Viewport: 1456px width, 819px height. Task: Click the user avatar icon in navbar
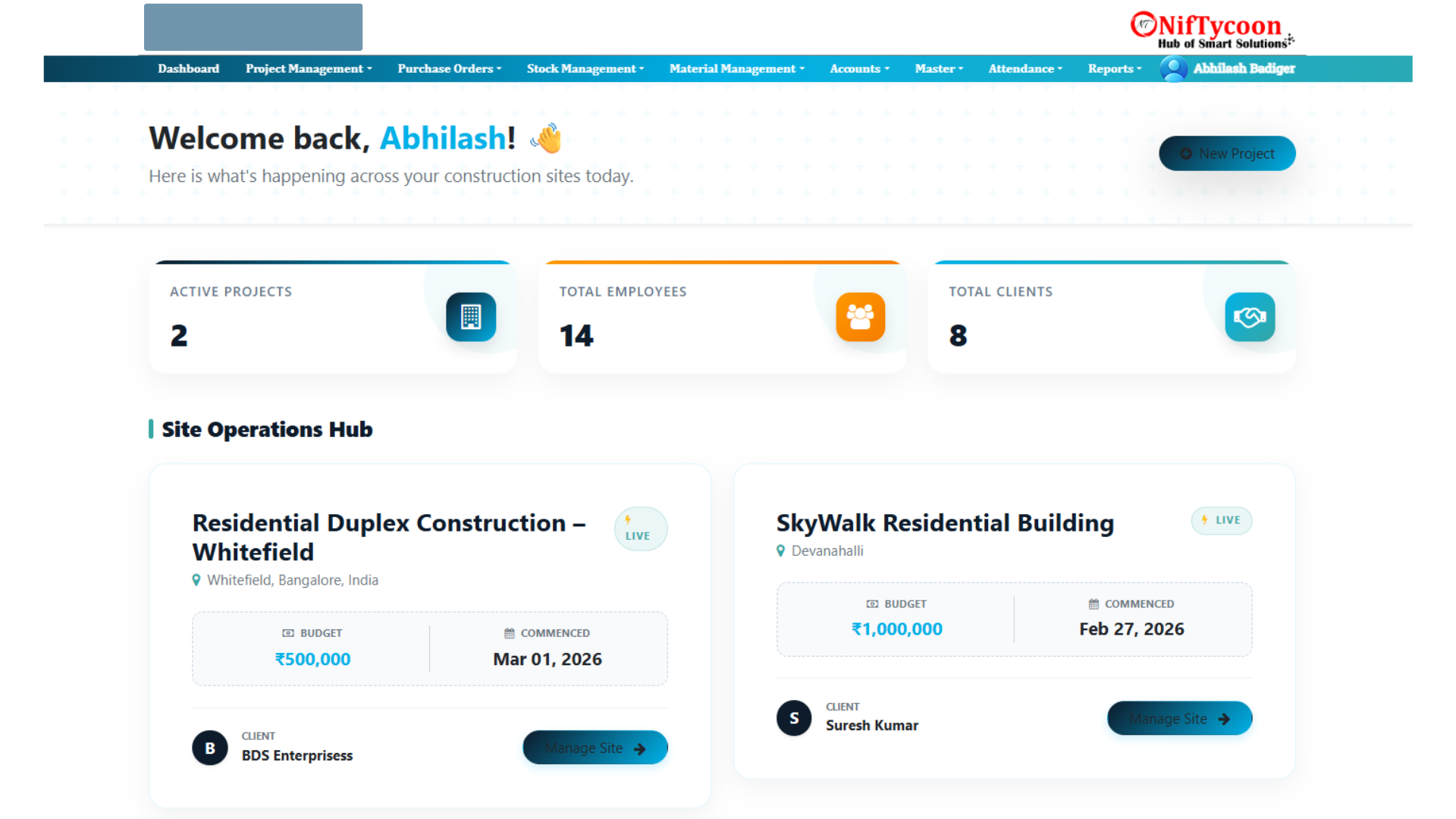coord(1173,69)
